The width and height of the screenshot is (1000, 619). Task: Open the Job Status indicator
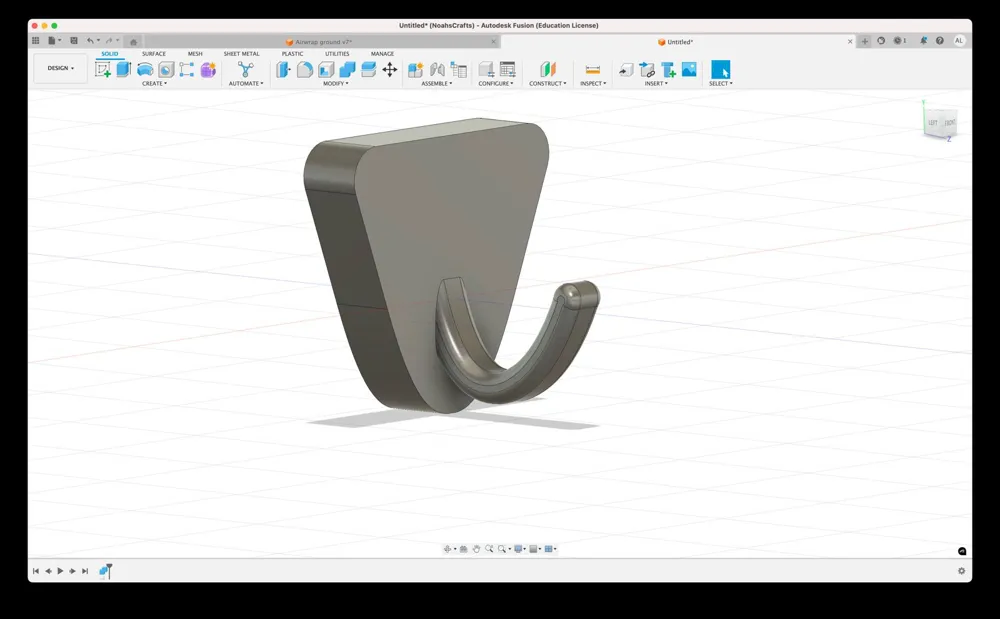point(899,41)
